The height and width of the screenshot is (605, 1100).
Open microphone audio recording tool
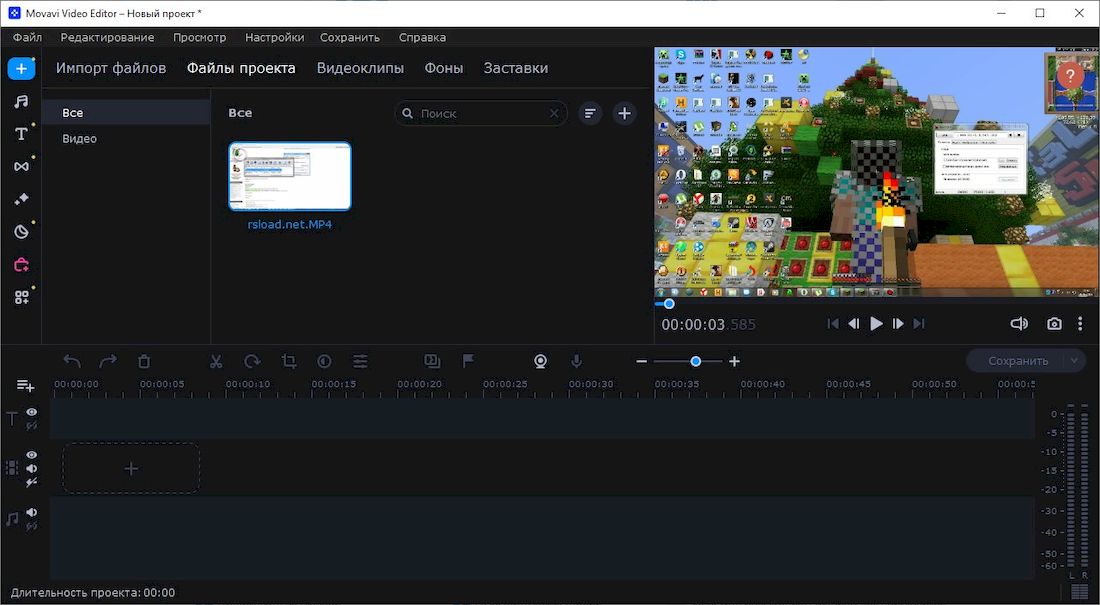[x=577, y=360]
